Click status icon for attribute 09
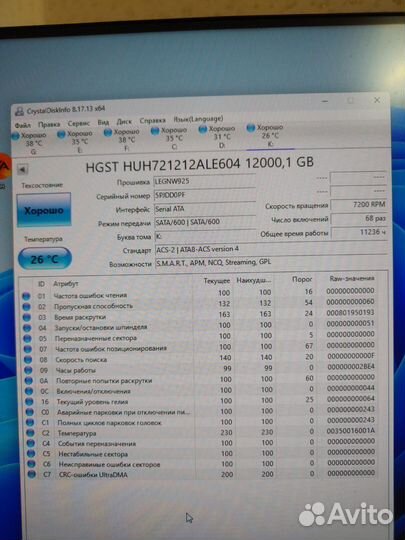Screen dimensions: 405x540 pos(29,371)
